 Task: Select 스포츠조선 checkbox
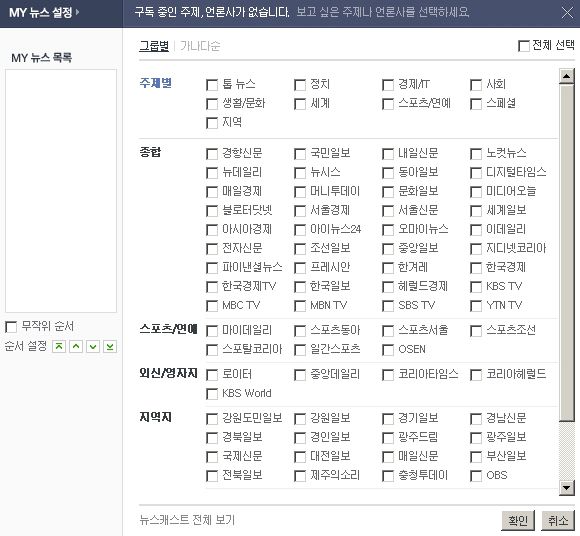click(x=476, y=331)
